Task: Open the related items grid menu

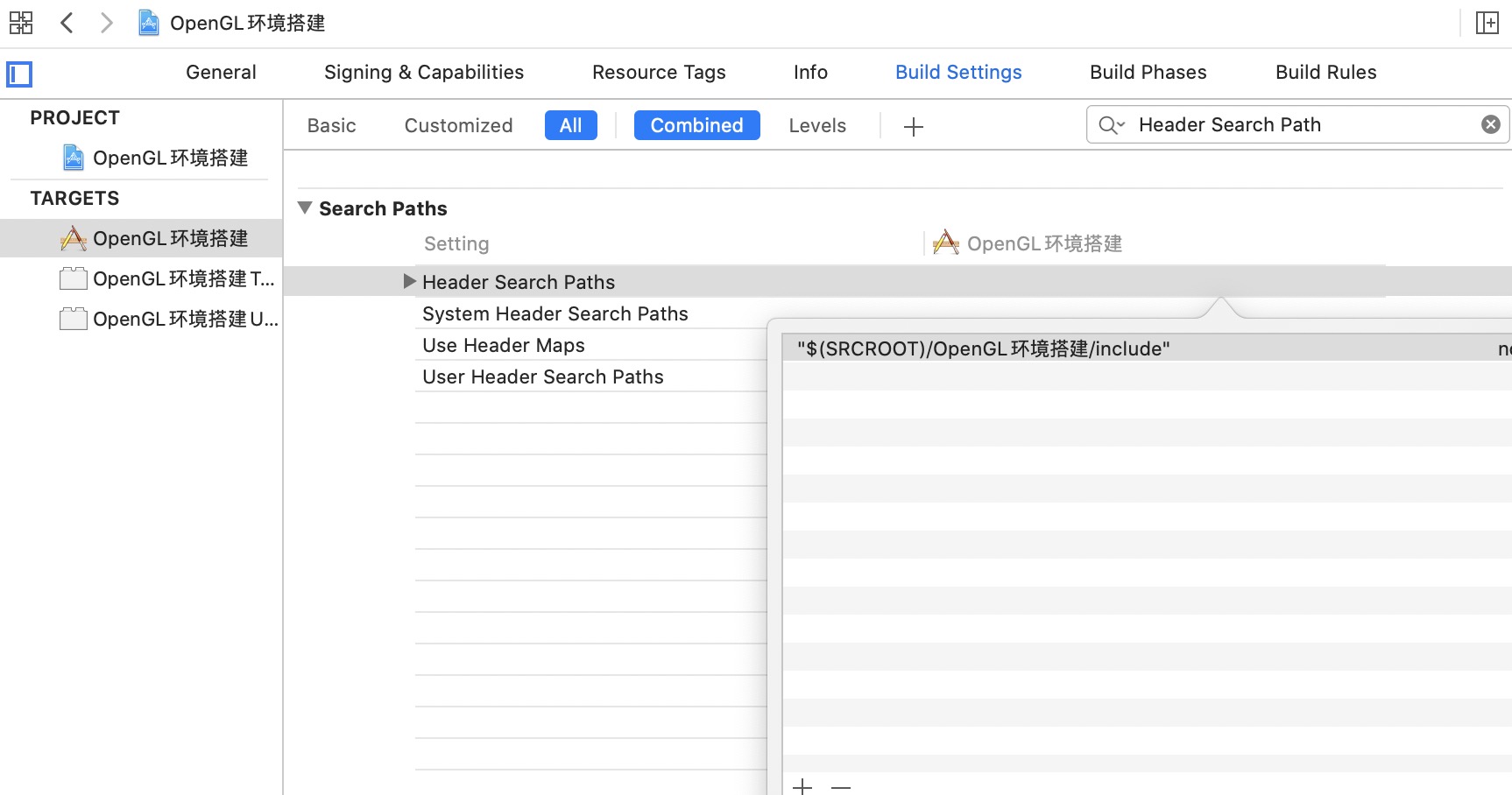Action: (x=21, y=23)
